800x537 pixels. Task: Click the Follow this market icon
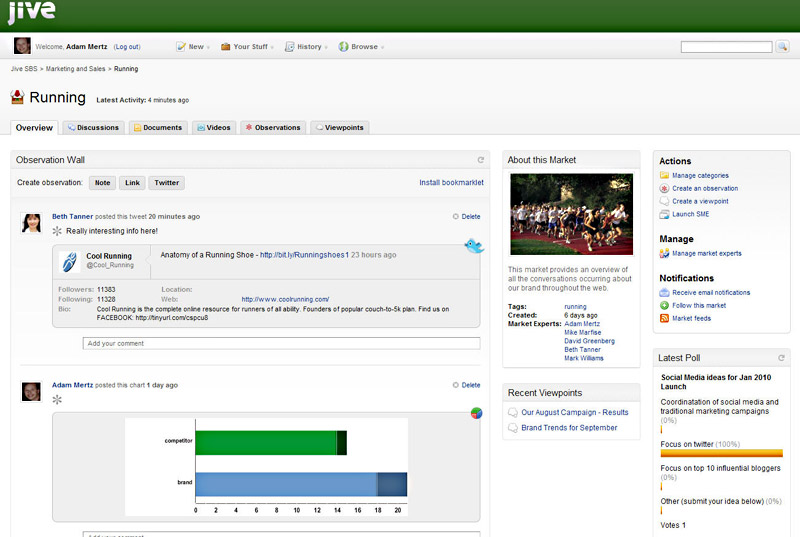(x=664, y=305)
